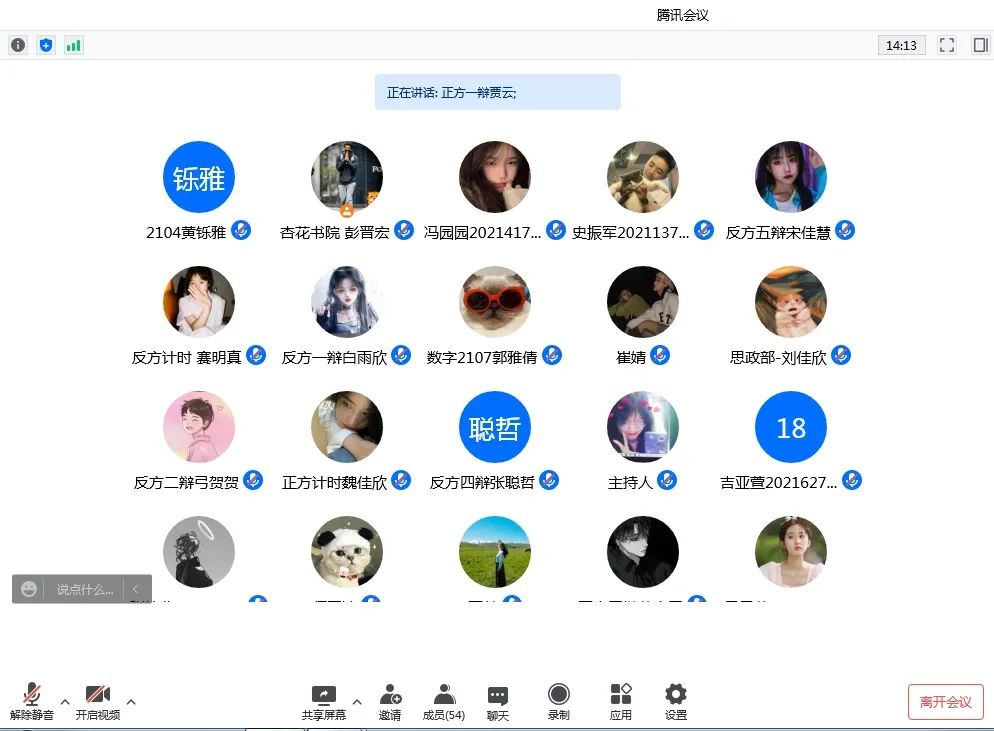Unmute microphone with 解除静音
994x731 pixels.
click(x=32, y=702)
